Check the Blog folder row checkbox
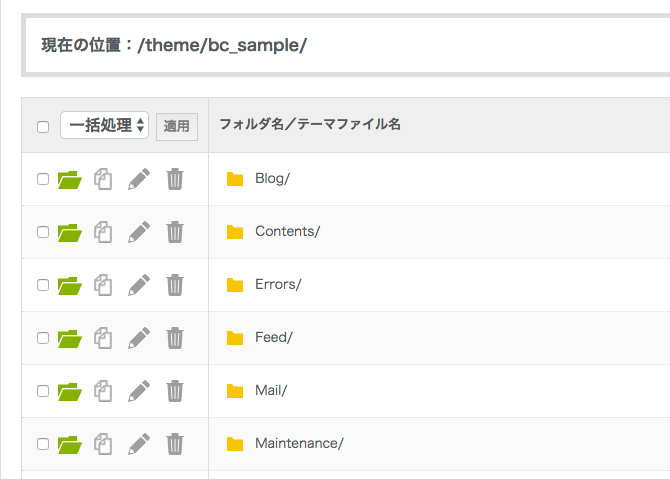The height and width of the screenshot is (479, 670). [43, 179]
